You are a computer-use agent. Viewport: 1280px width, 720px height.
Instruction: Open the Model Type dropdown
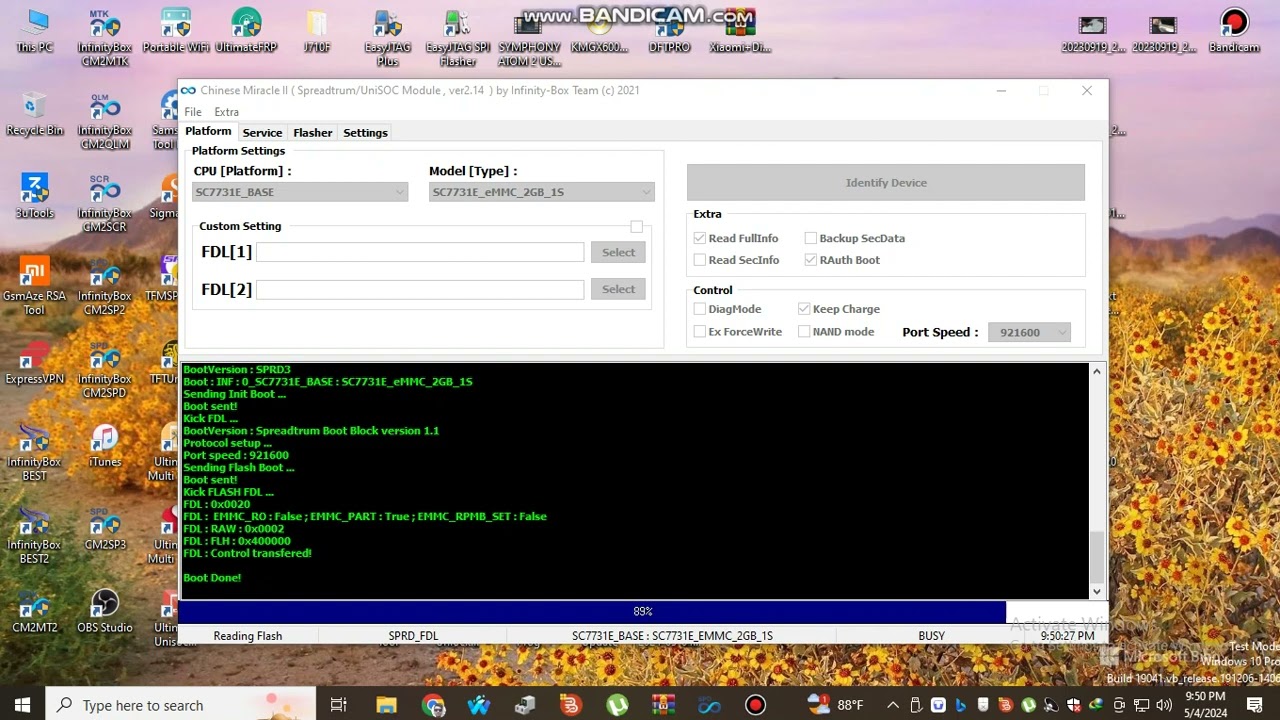coord(542,192)
